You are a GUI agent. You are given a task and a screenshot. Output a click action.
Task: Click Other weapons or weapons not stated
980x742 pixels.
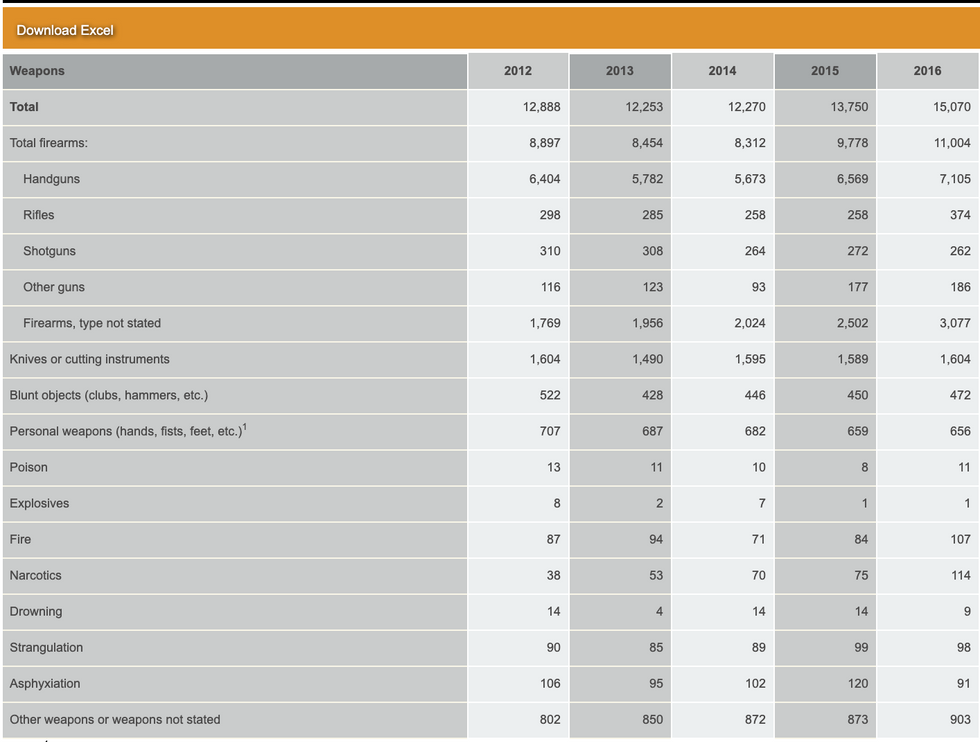tap(115, 719)
